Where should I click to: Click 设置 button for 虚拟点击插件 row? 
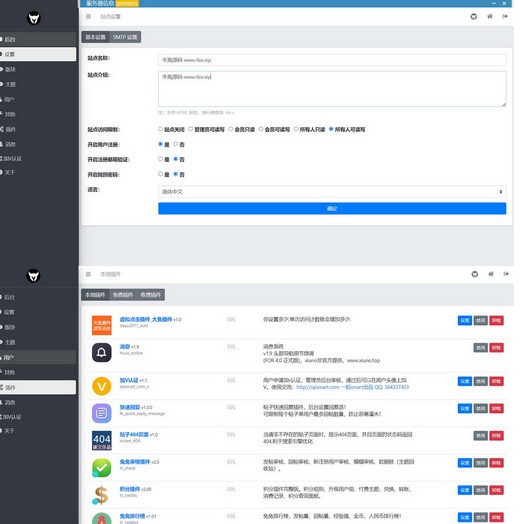(x=465, y=320)
